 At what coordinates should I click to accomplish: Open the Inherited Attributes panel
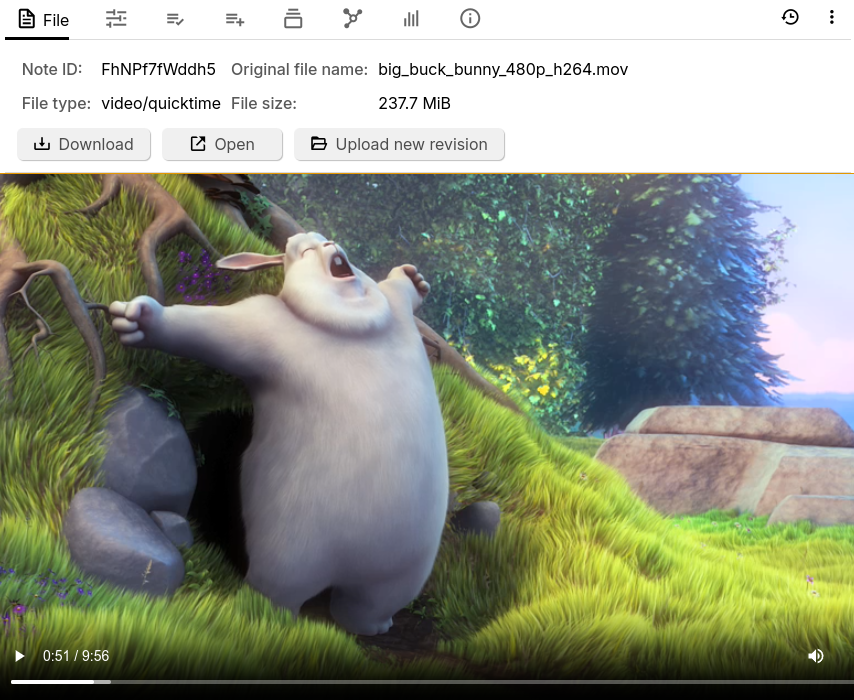coord(234,18)
